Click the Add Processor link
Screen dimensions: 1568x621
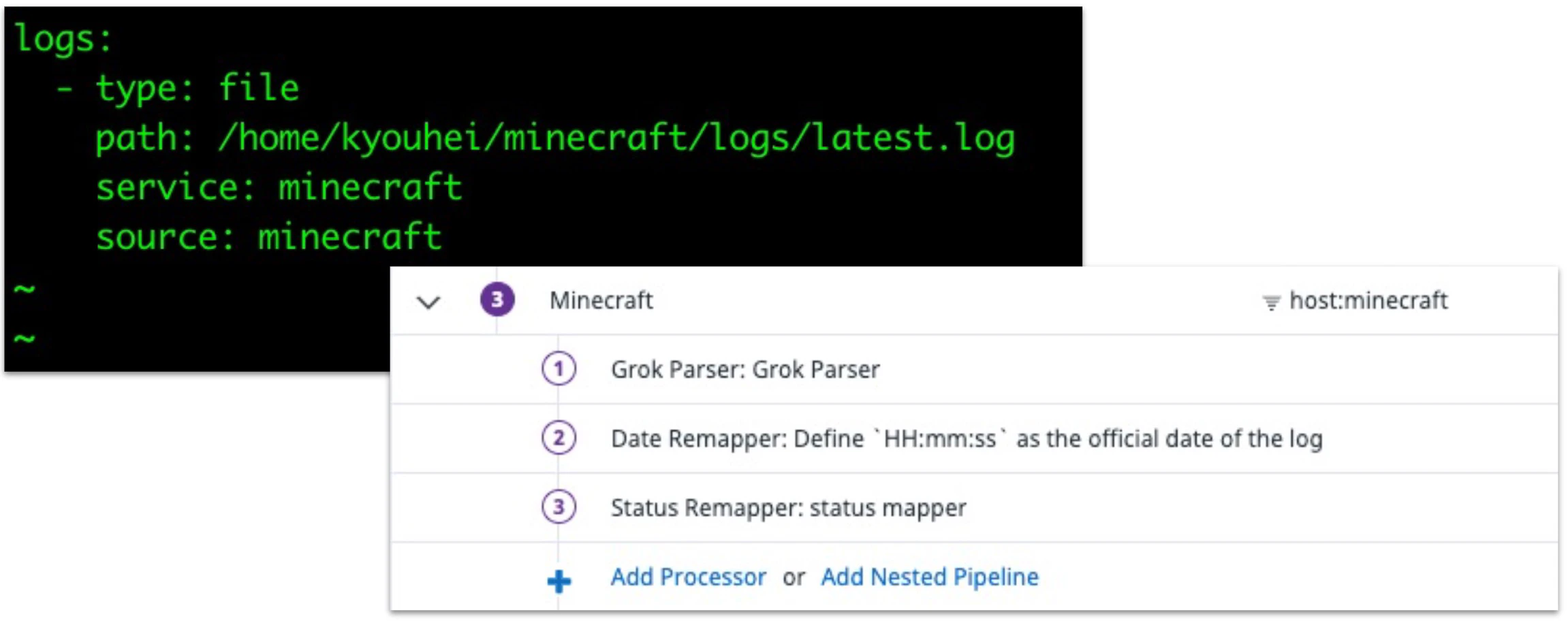point(688,577)
